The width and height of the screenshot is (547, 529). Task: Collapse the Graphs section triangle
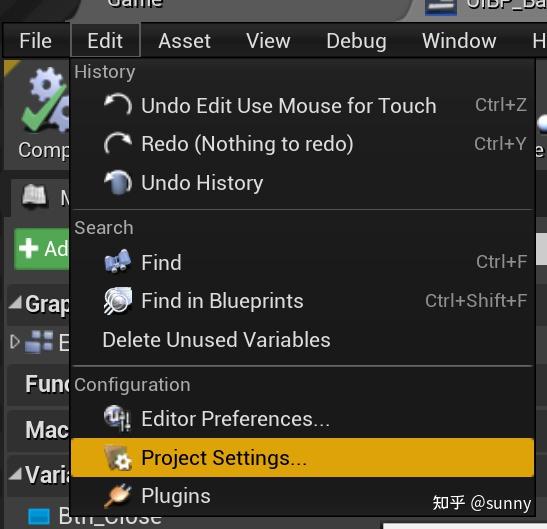coord(15,303)
